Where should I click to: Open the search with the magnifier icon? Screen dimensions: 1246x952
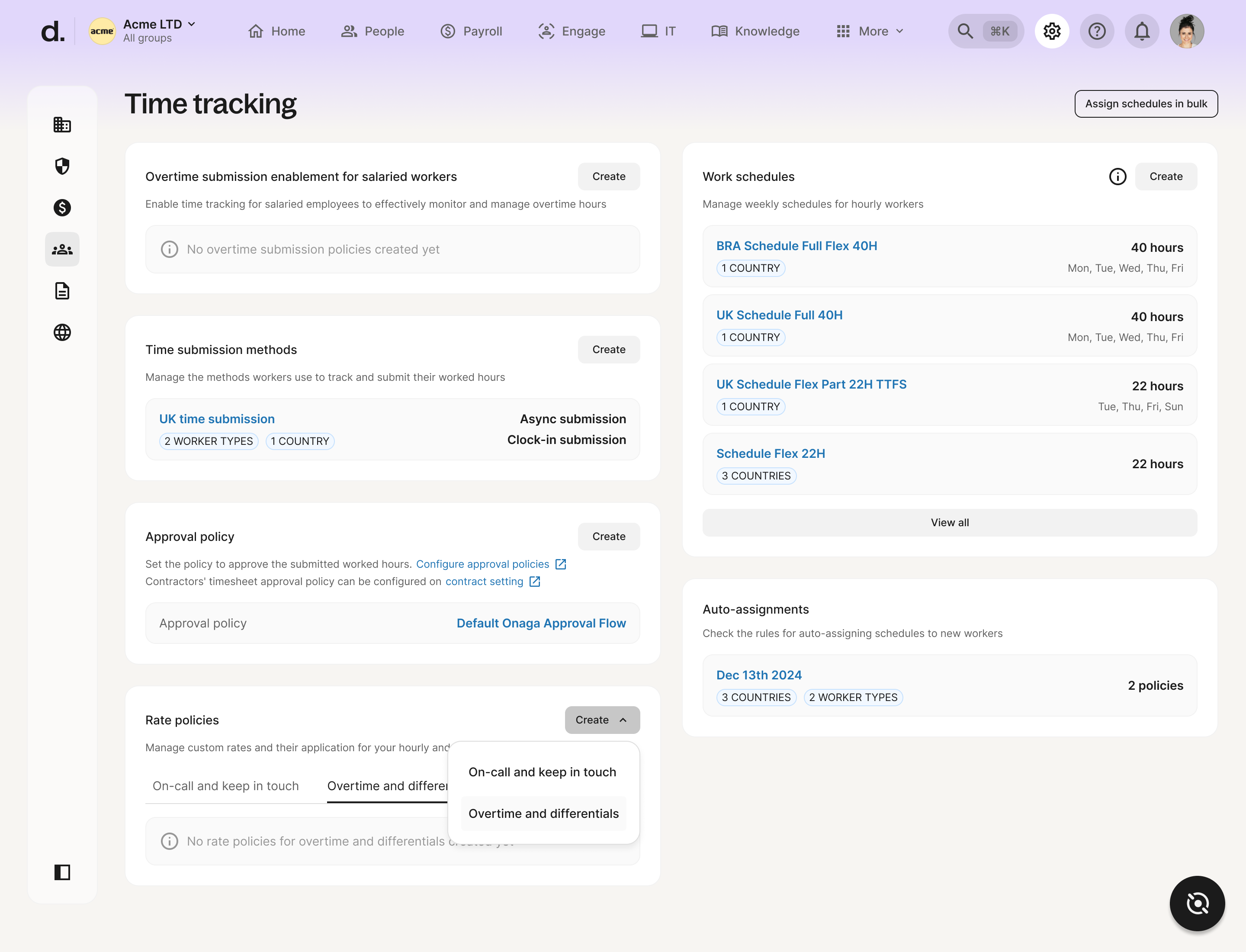(965, 31)
